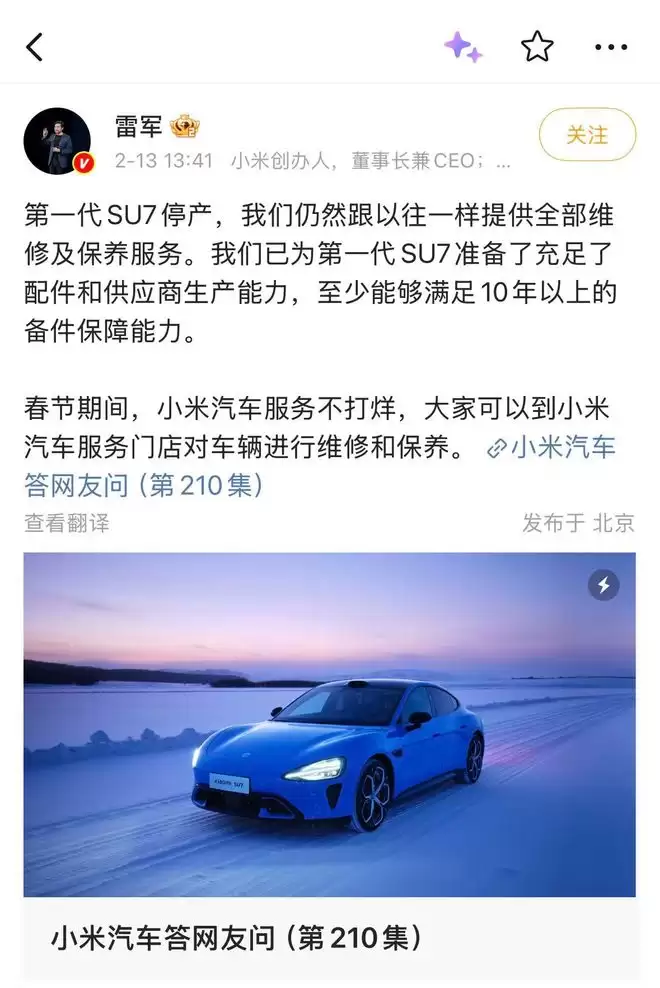The image size is (660, 988).
Task: Click the orange verified V badge
Action: tap(84, 164)
